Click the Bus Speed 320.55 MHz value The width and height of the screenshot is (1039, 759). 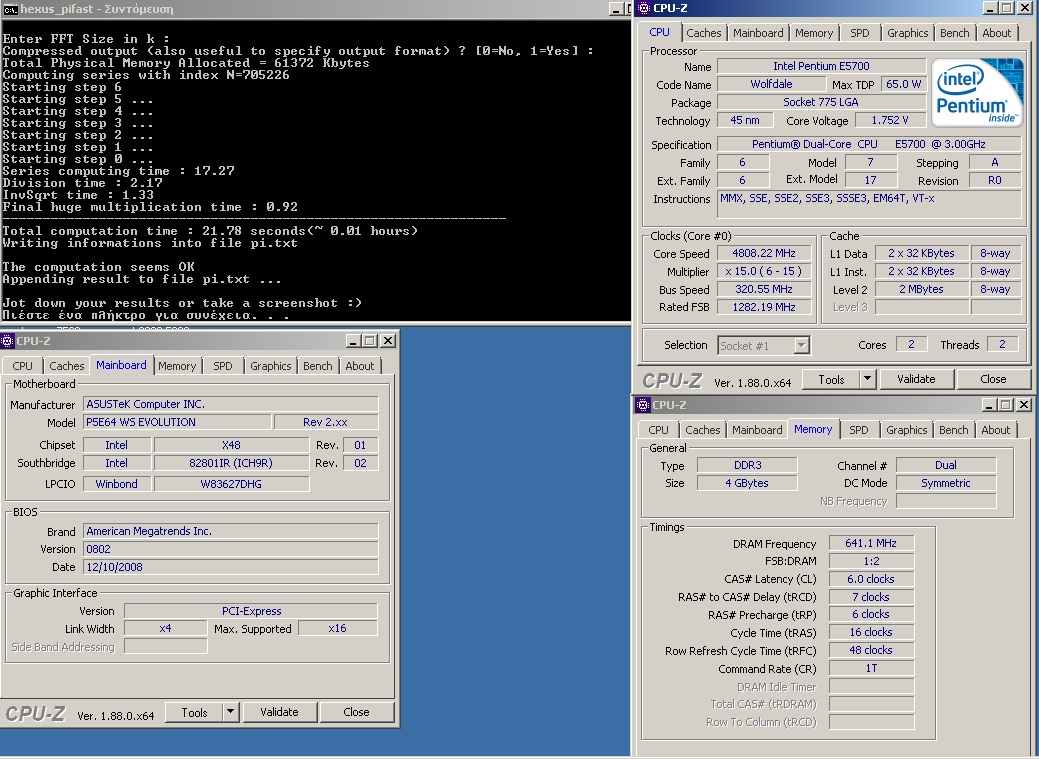pos(764,289)
